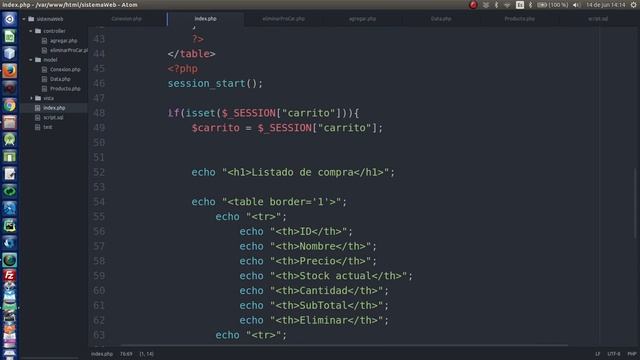Open the green circular app in dock
Viewport: 640px width, 360px height.
tap(9, 191)
